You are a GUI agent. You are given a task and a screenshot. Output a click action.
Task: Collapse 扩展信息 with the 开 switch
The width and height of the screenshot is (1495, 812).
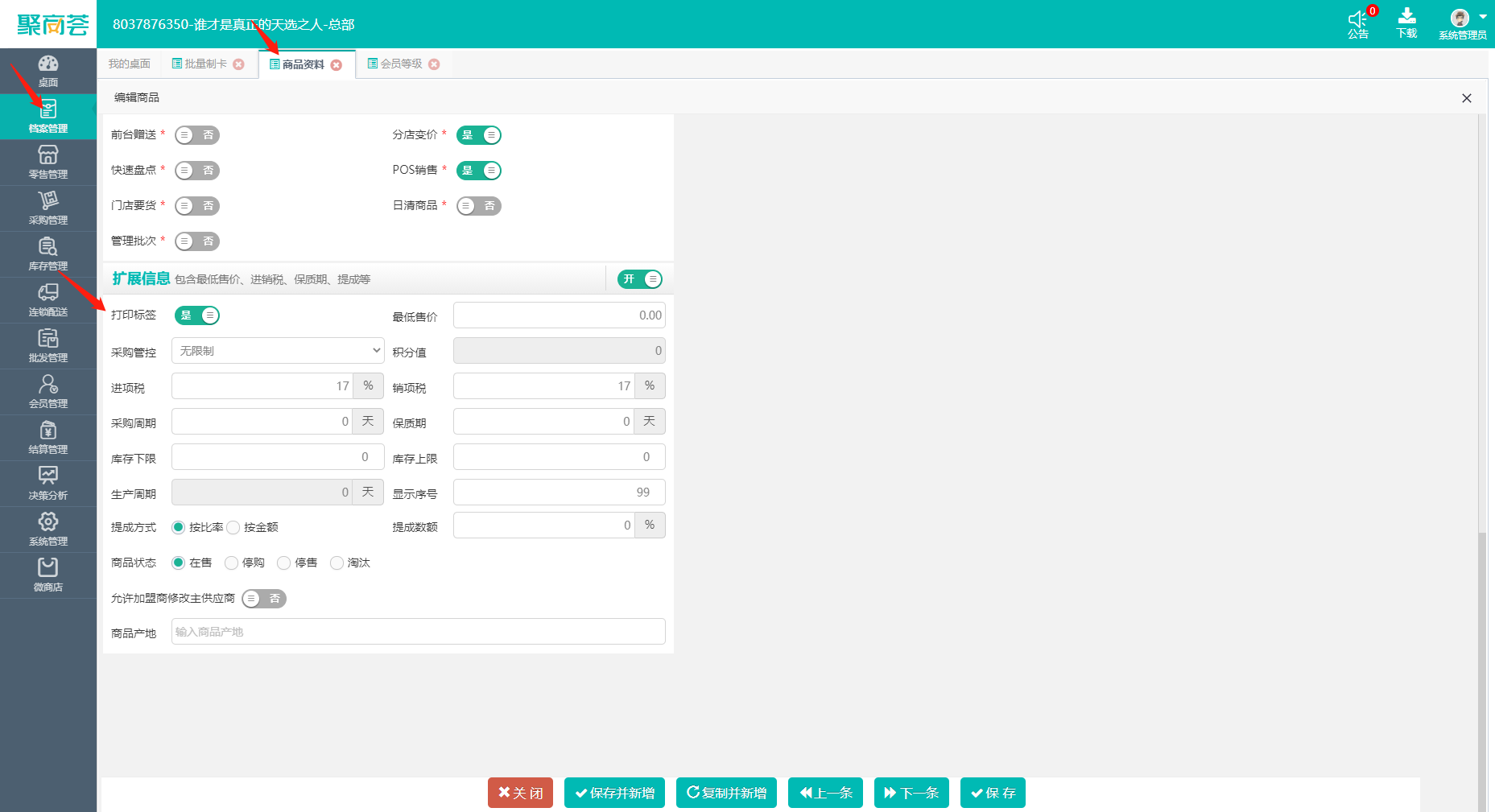click(640, 279)
